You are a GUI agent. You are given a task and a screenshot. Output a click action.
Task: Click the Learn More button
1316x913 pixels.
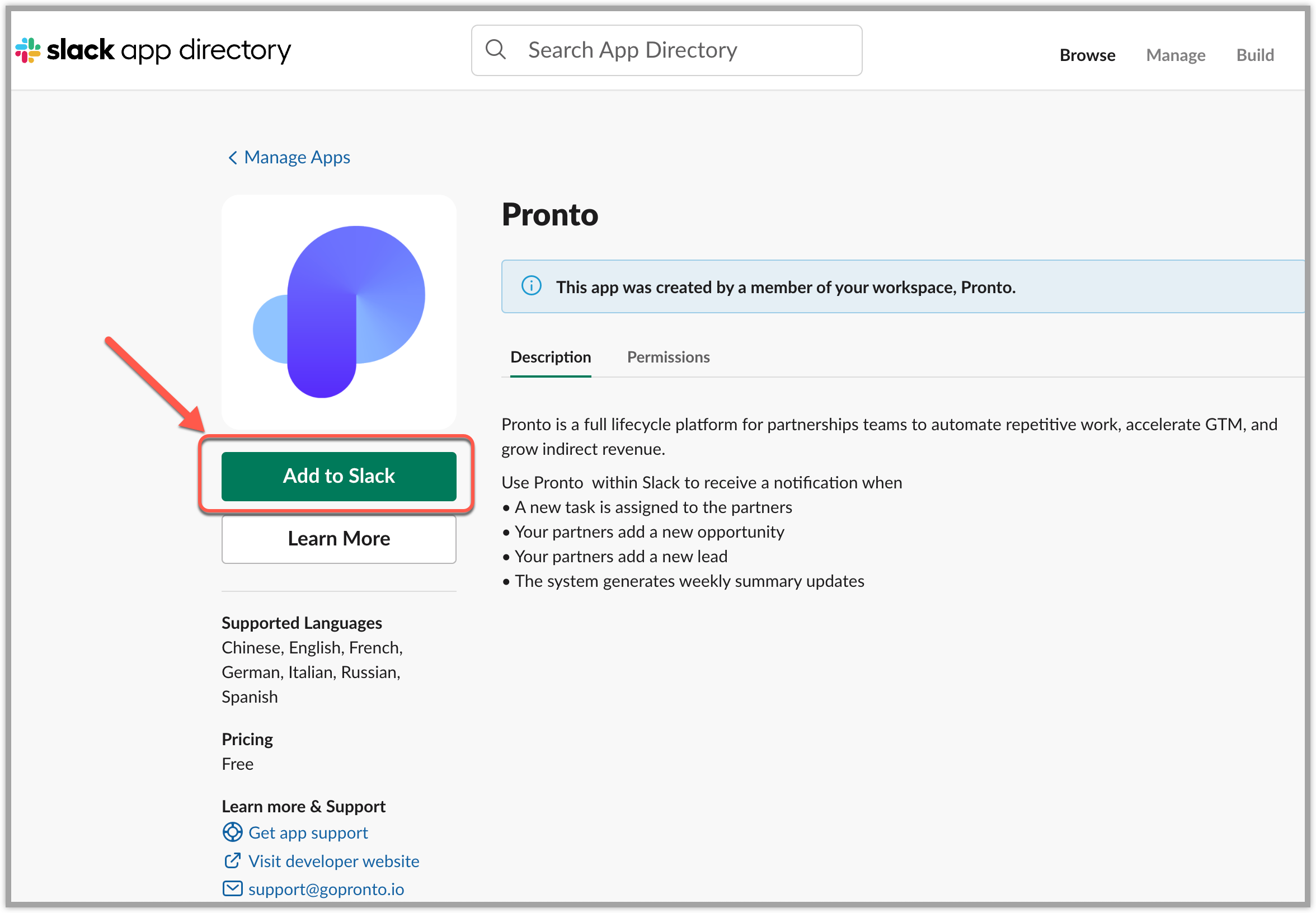pyautogui.click(x=339, y=539)
